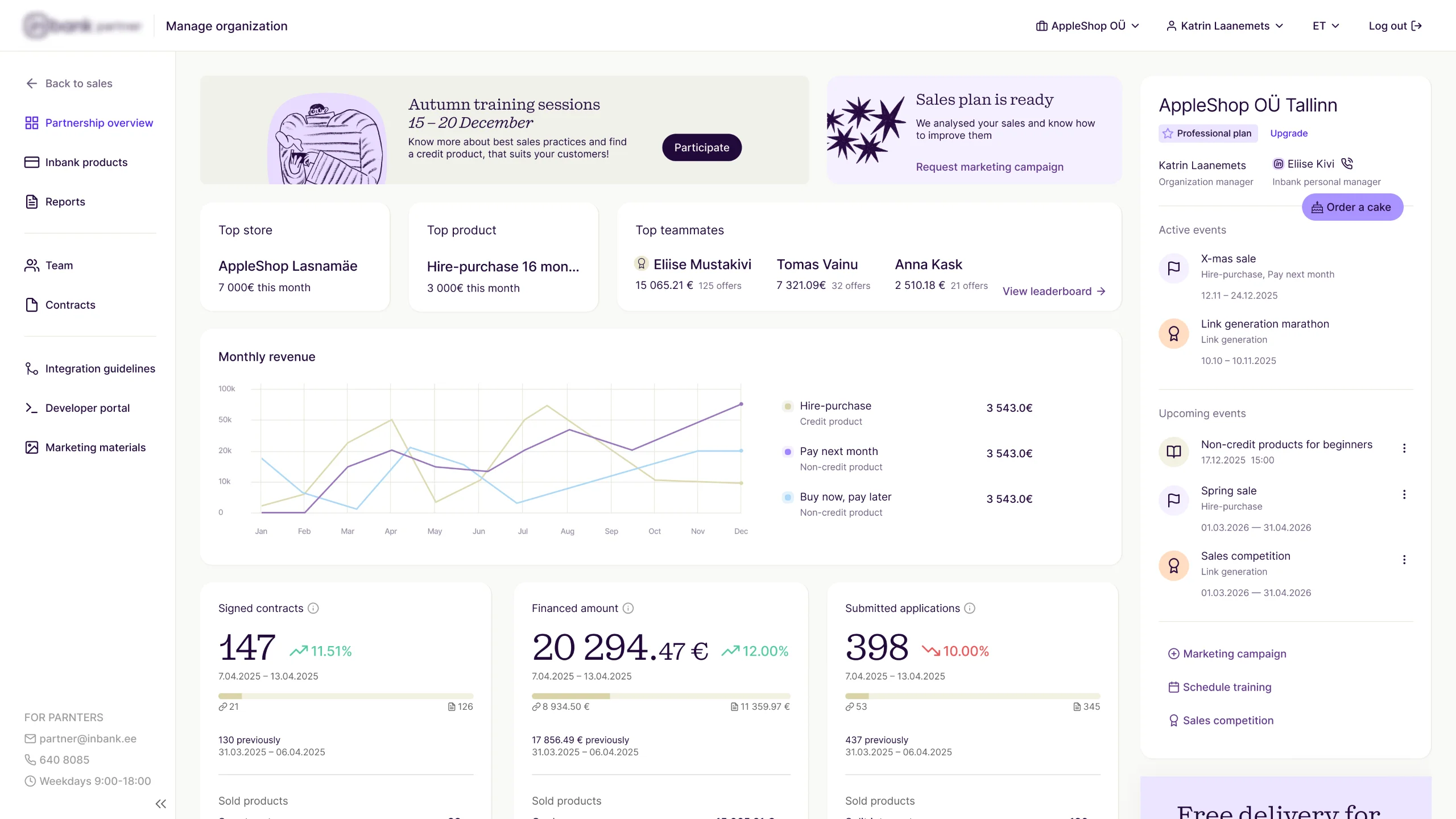Open Team in the sidebar
Image resolution: width=1456 pixels, height=819 pixels.
click(x=49, y=266)
